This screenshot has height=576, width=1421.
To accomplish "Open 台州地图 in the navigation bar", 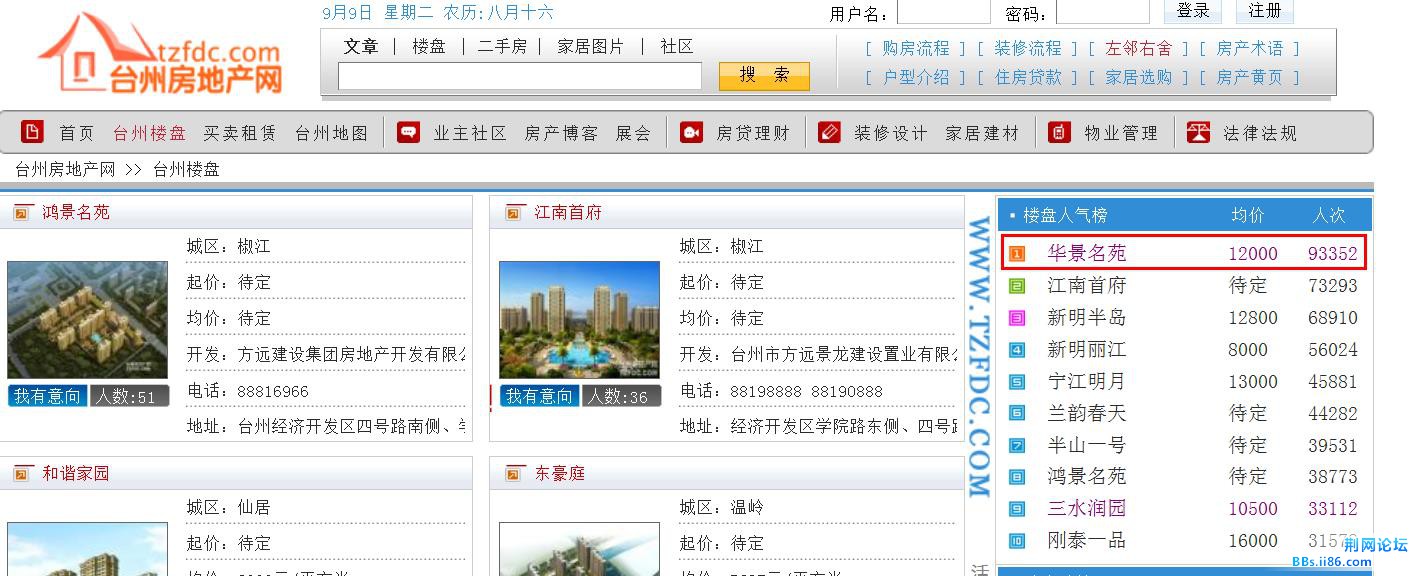I will (x=332, y=133).
